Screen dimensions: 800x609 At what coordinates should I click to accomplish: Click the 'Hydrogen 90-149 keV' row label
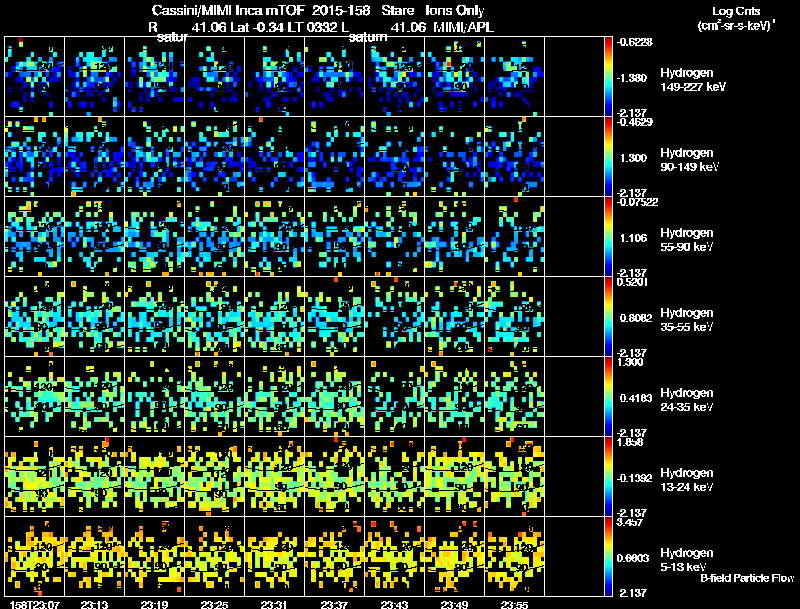click(690, 160)
